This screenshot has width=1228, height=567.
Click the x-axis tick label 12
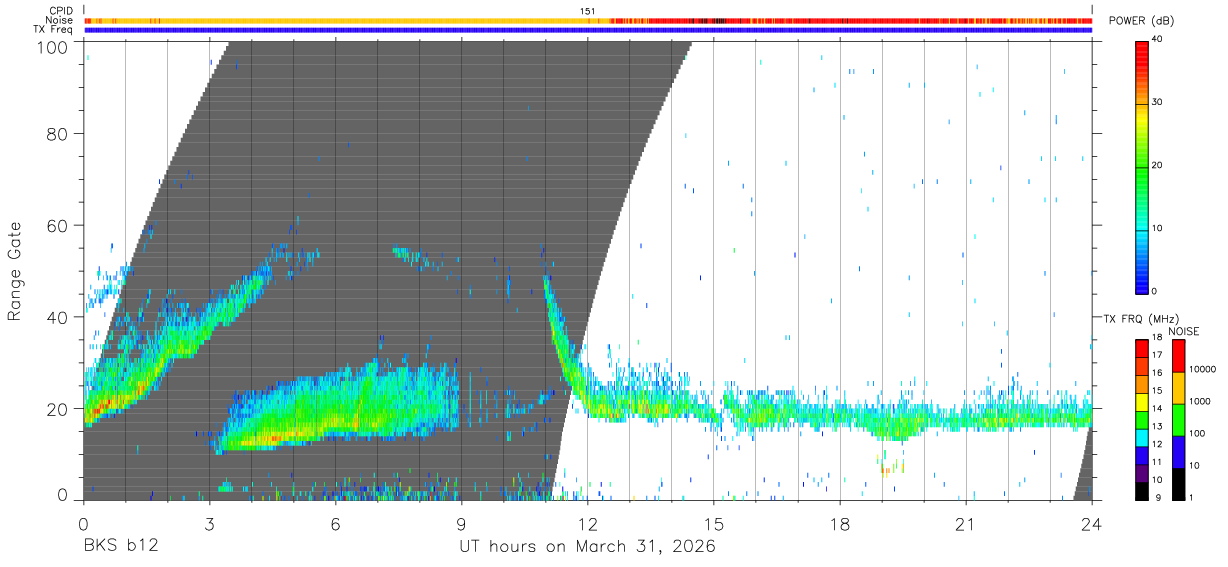point(587,524)
